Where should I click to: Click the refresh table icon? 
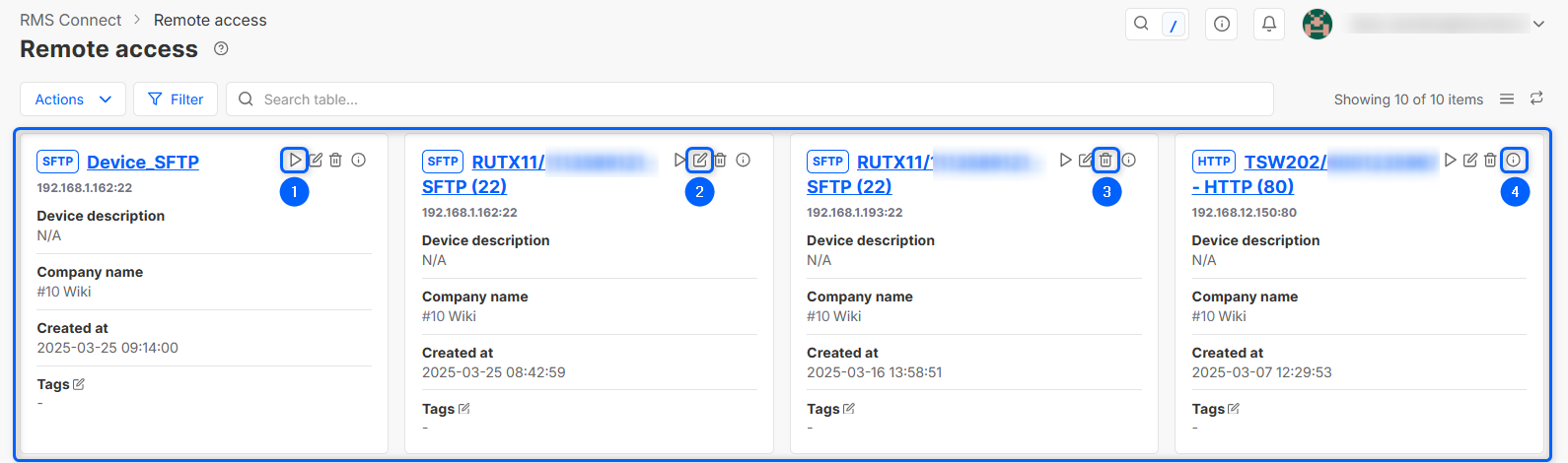(x=1536, y=99)
